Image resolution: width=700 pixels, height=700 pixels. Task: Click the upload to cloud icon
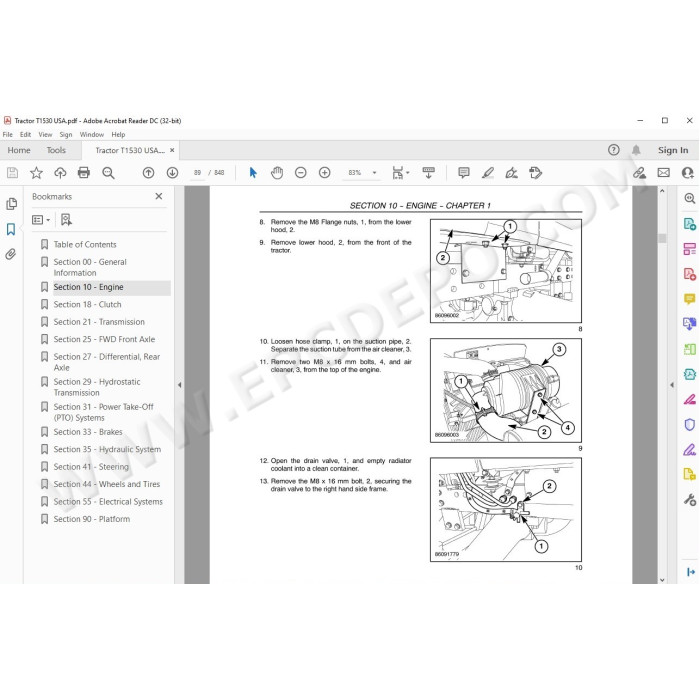[x=60, y=173]
